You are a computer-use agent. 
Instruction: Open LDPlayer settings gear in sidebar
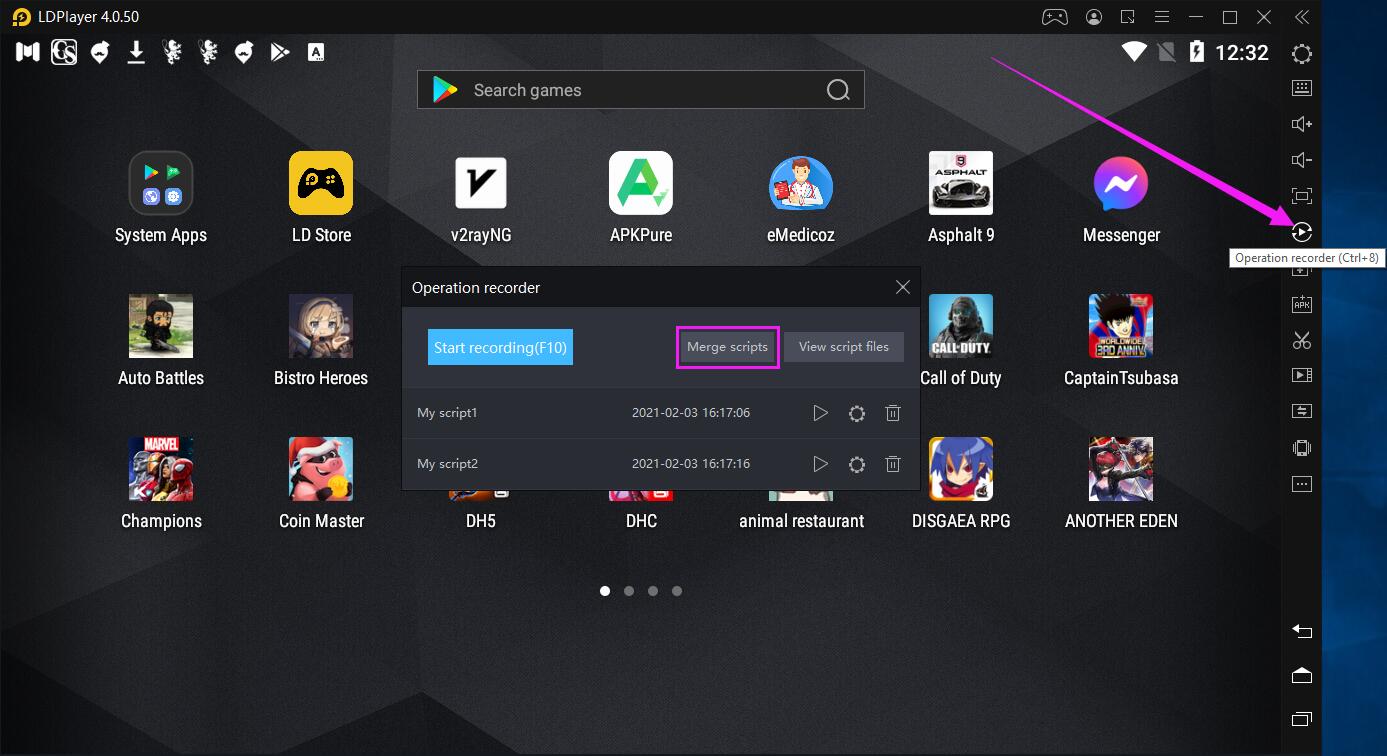click(x=1301, y=54)
